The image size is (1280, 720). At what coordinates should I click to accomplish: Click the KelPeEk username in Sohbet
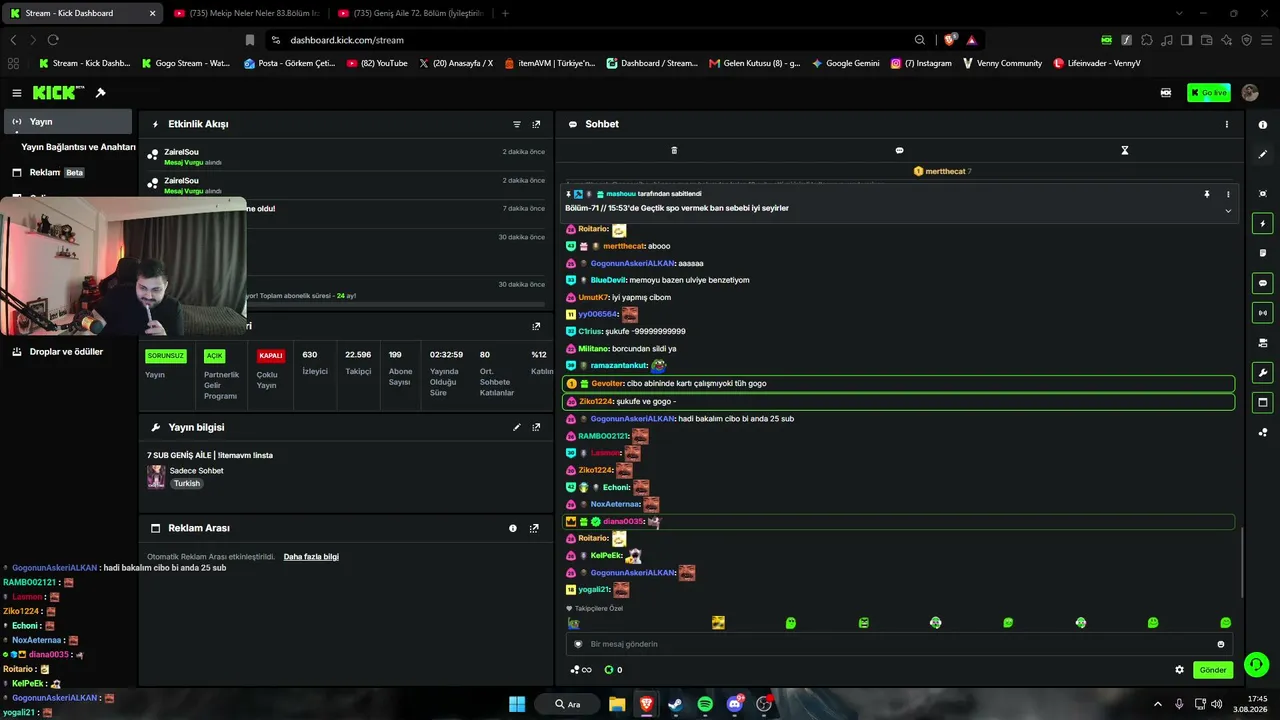tap(607, 556)
